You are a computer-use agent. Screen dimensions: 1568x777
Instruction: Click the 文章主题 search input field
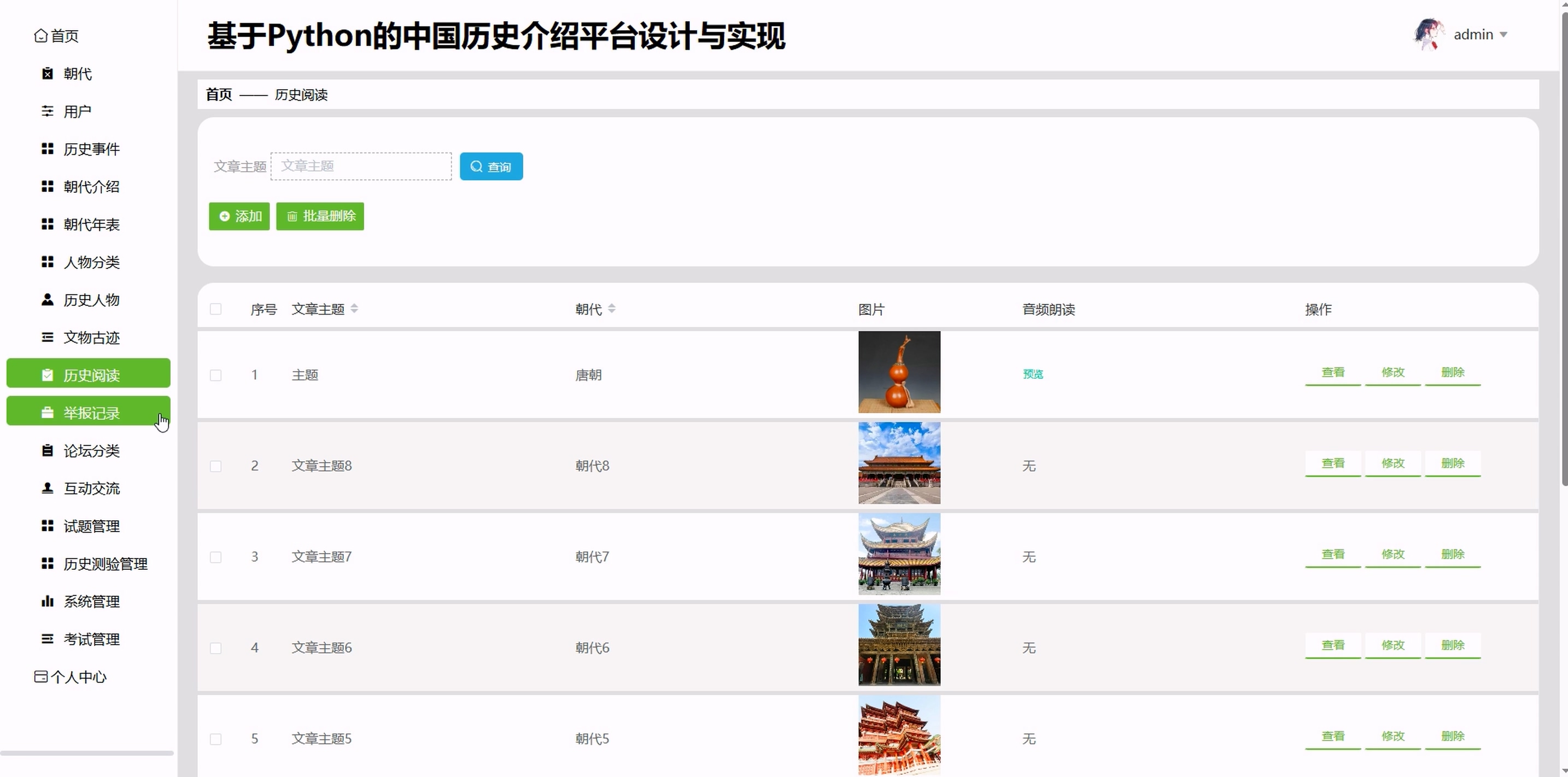click(x=361, y=166)
